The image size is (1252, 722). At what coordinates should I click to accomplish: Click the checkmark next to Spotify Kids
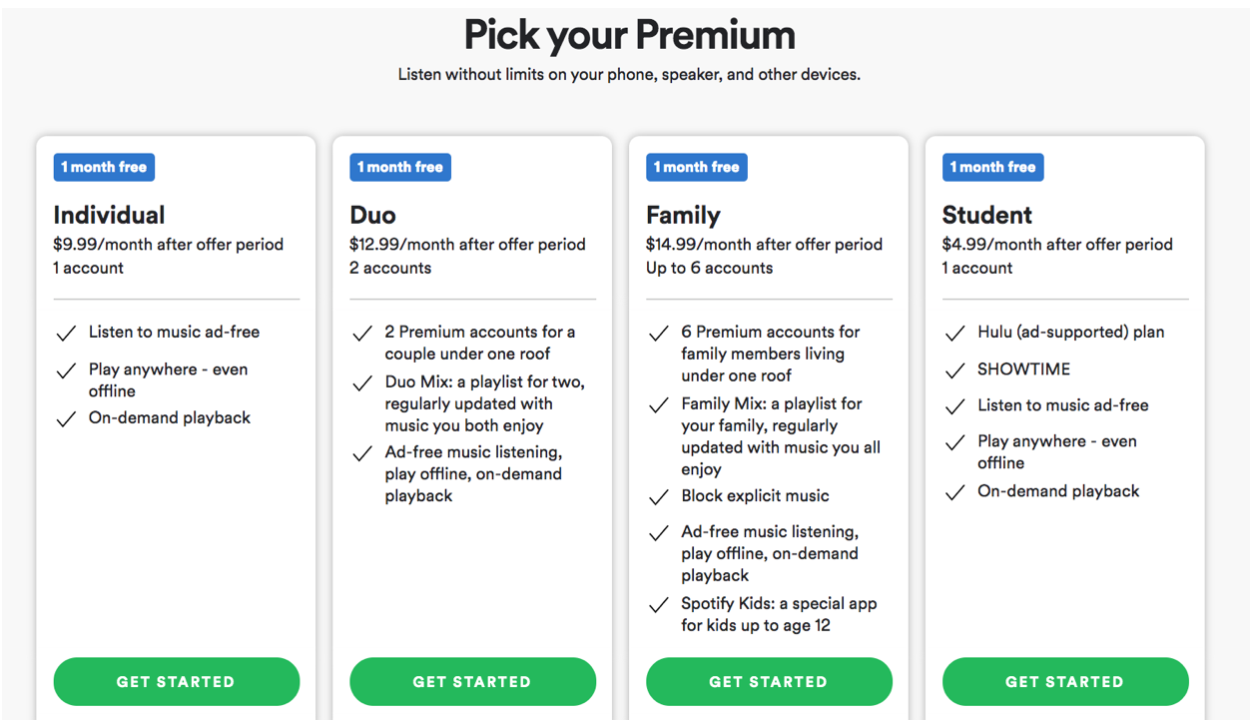[x=658, y=605]
